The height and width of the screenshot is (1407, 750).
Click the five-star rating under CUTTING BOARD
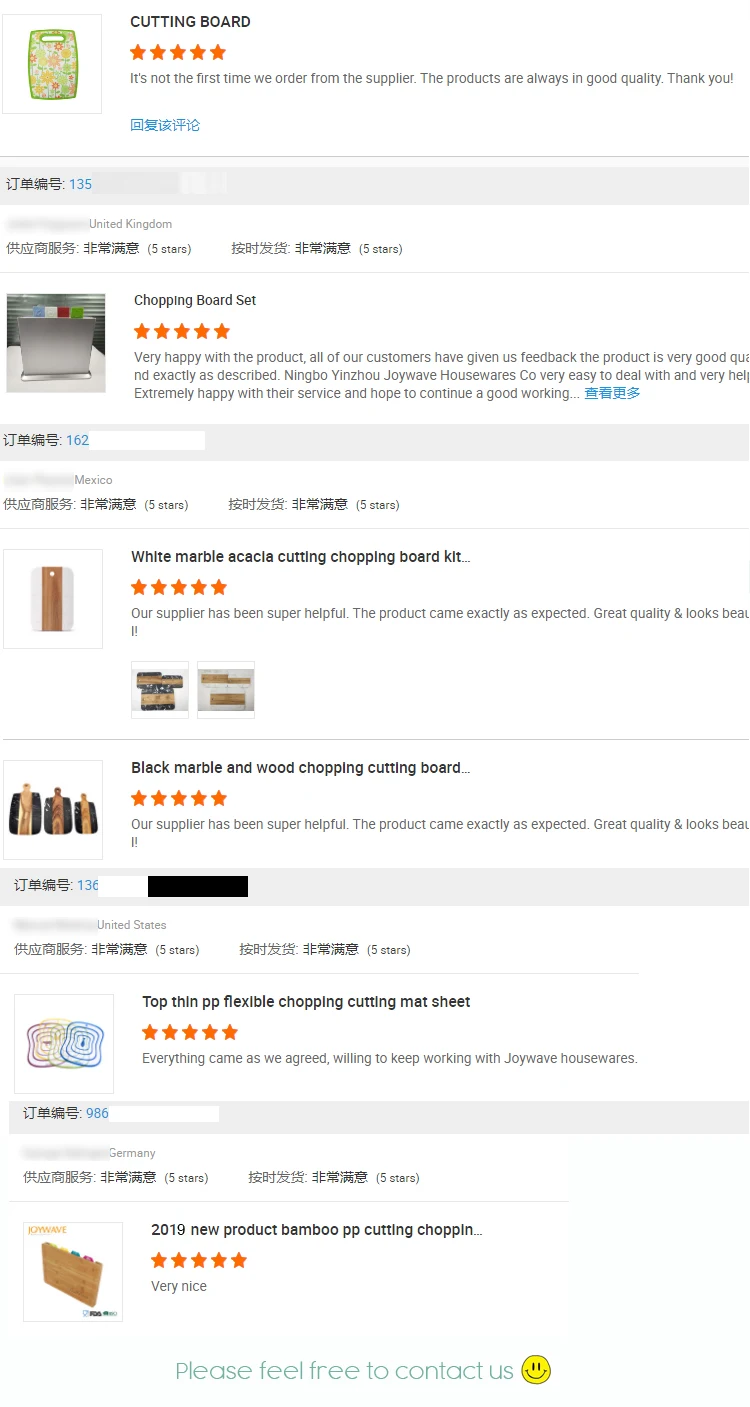pyautogui.click(x=178, y=52)
